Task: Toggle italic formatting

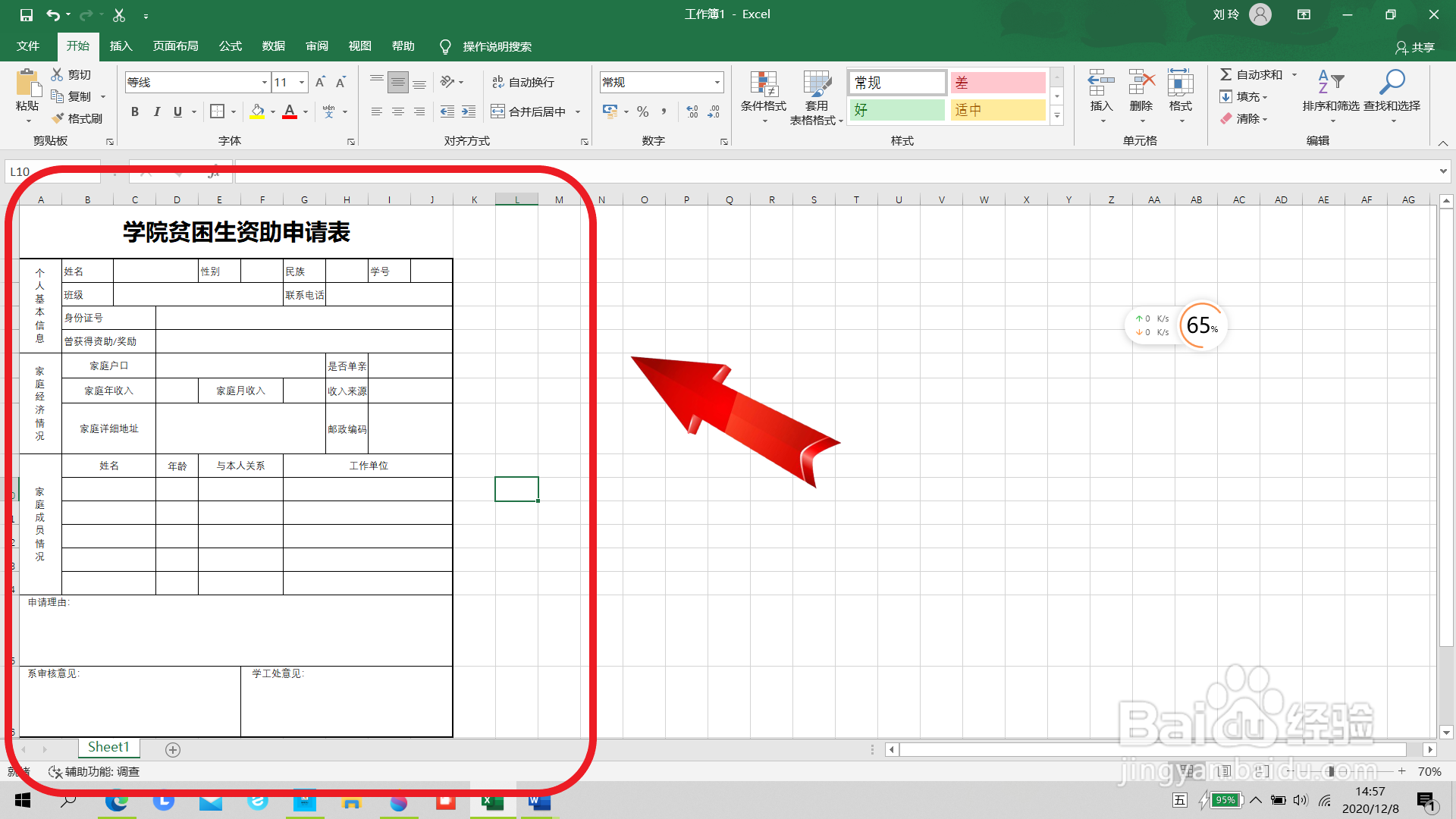Action: pyautogui.click(x=156, y=111)
